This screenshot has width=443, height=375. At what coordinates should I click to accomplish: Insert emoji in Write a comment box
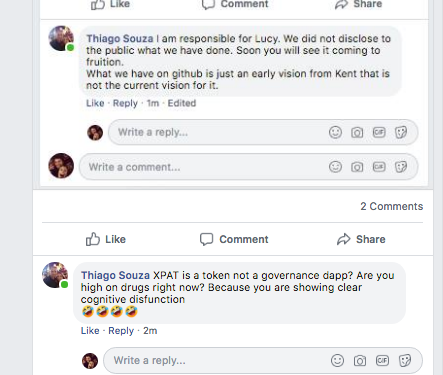[x=335, y=167]
